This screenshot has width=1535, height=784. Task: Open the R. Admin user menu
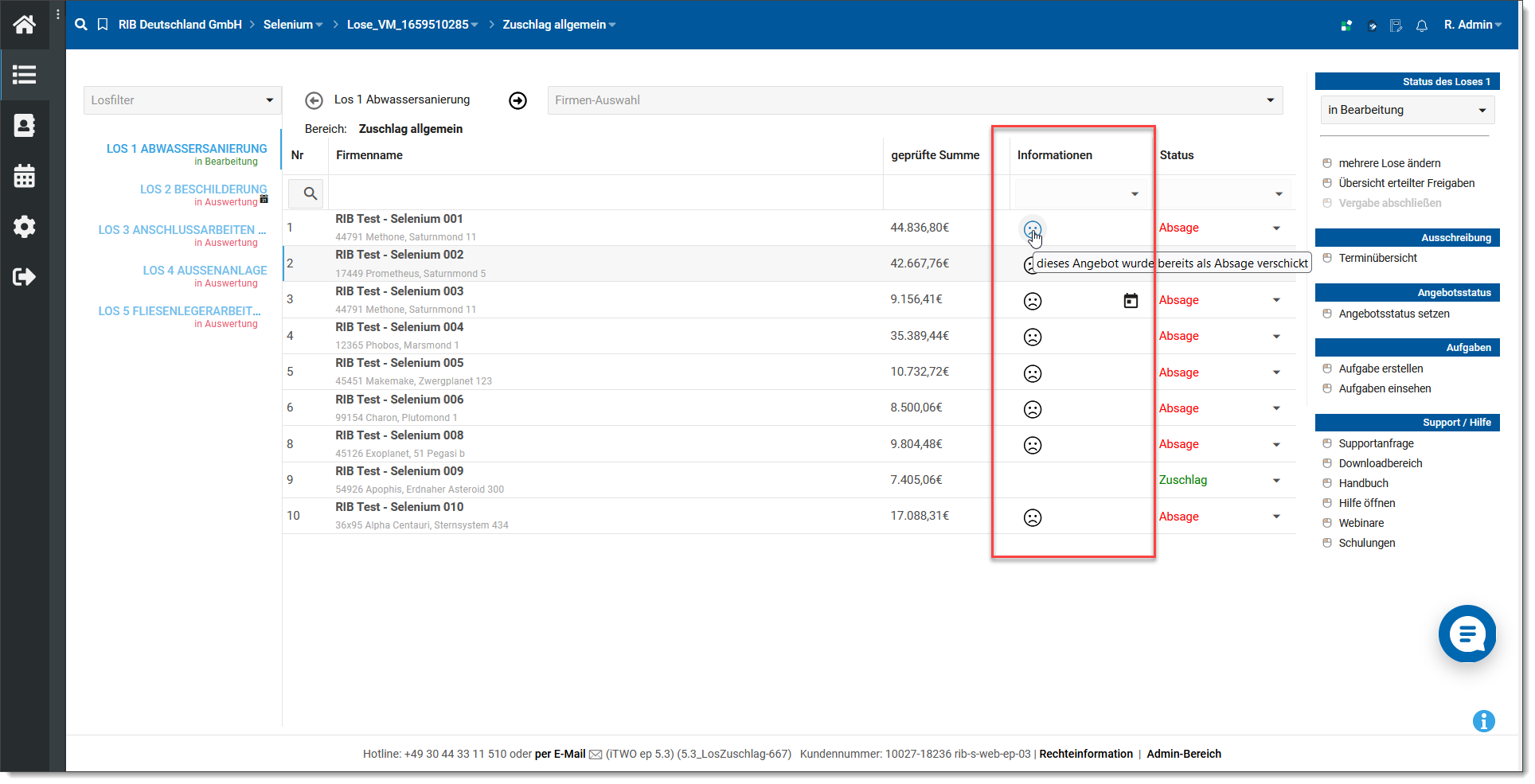1473,25
